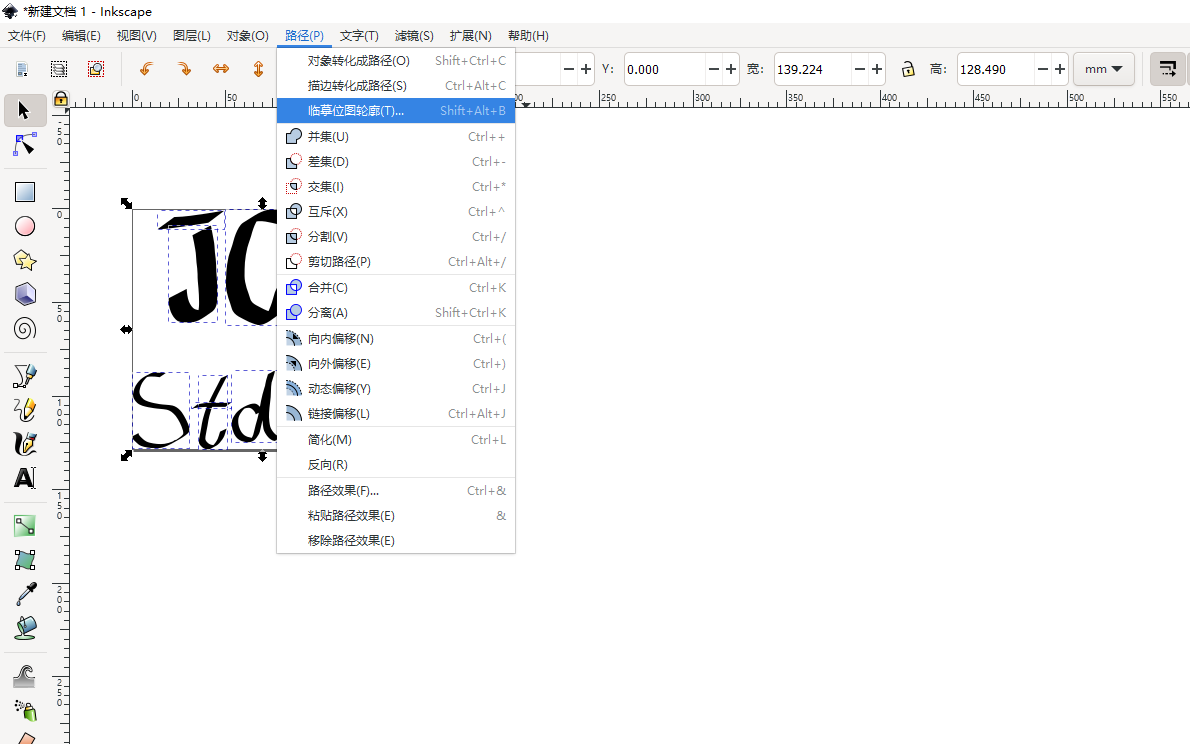Choose 向外偏移(E) outset
This screenshot has width=1190, height=744.
click(x=396, y=364)
